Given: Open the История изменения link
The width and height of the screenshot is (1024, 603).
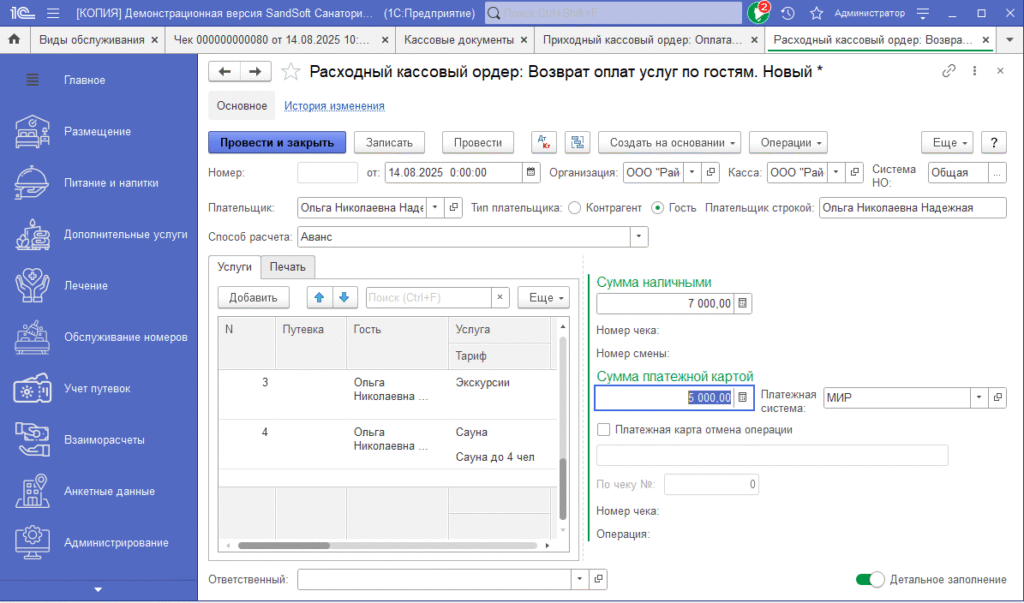Looking at the screenshot, I should coord(334,106).
